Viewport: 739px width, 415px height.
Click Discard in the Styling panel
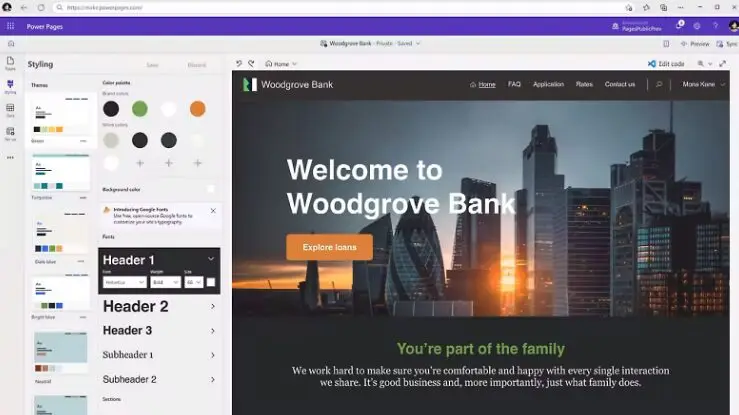[x=197, y=65]
